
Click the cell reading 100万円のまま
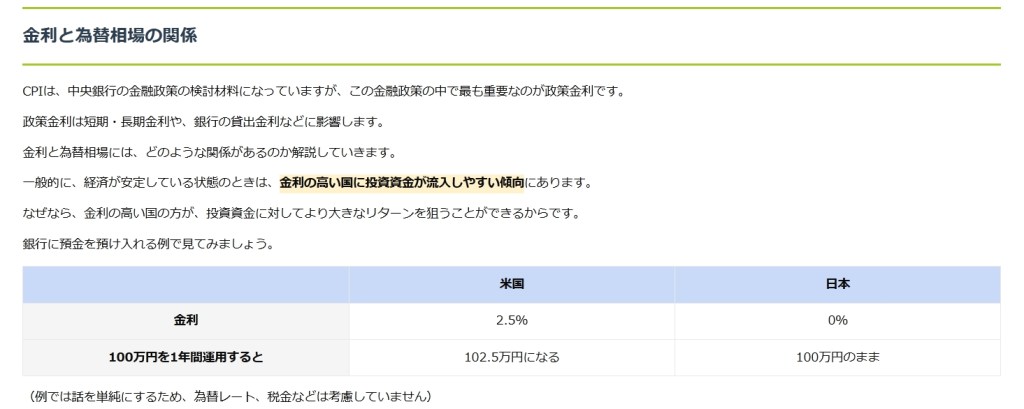837,356
